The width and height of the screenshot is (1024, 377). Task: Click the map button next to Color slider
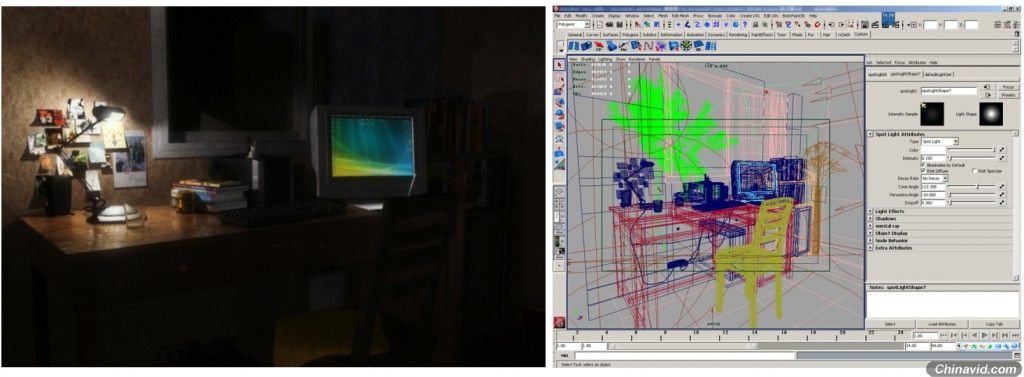pos(1002,150)
